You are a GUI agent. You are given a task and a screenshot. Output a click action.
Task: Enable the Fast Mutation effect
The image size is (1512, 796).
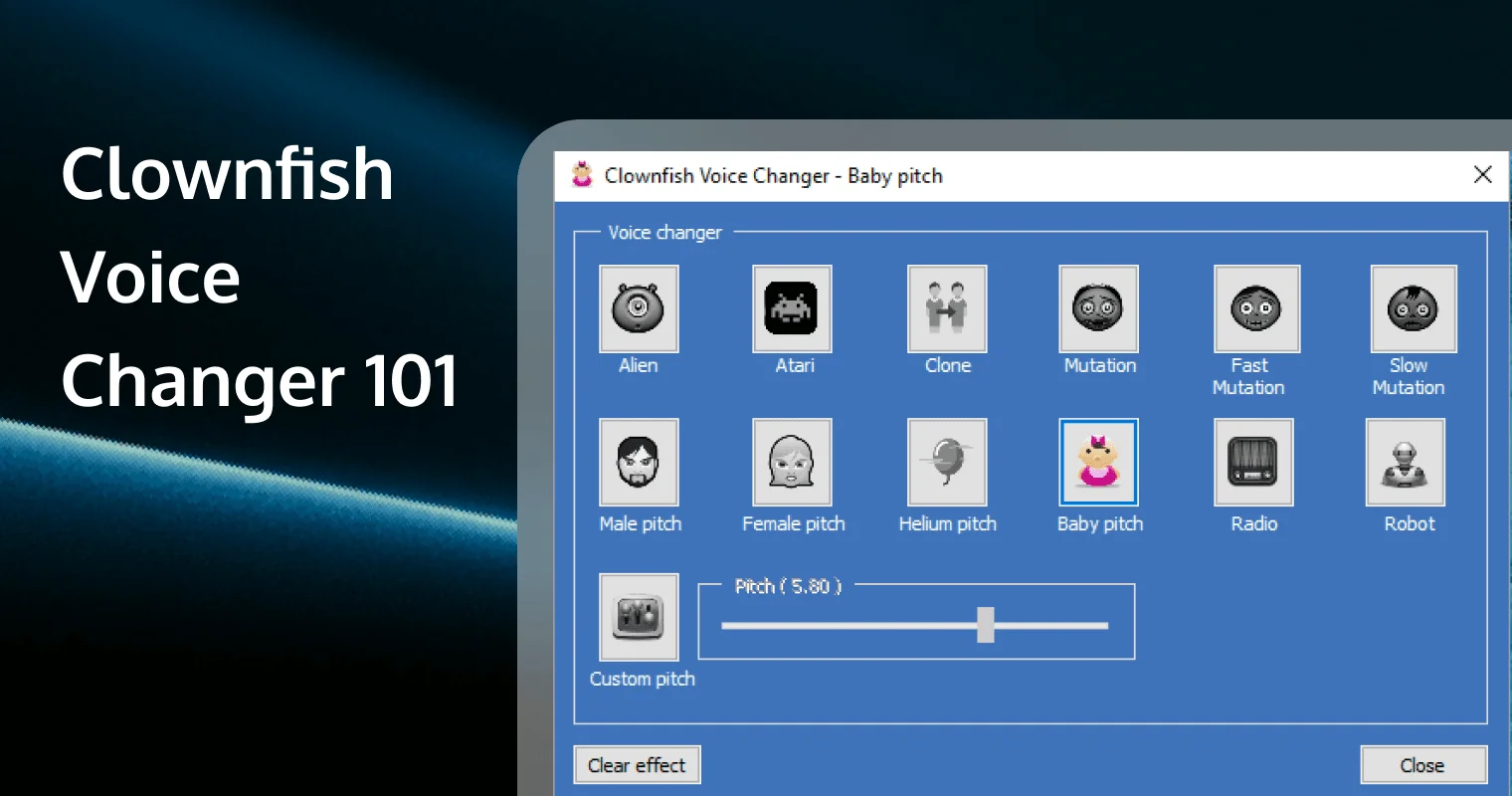[x=1256, y=308]
